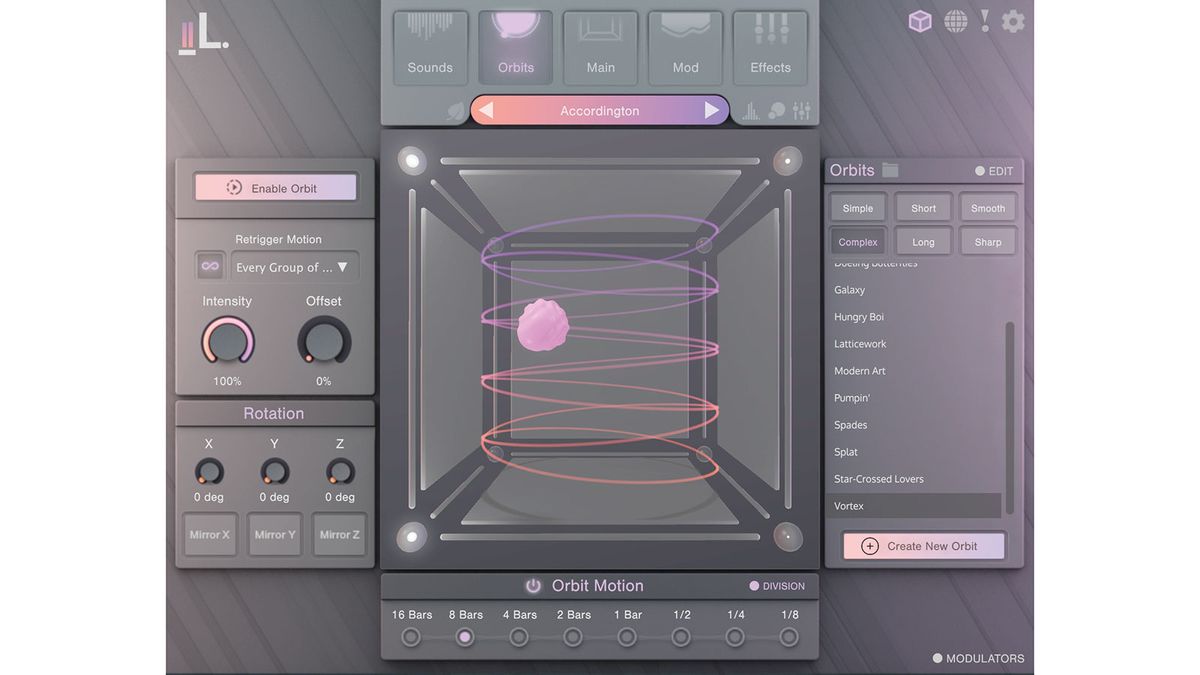Open the bar-graph icon right of Accordington
Screen dimensions: 1200x675
pos(750,110)
